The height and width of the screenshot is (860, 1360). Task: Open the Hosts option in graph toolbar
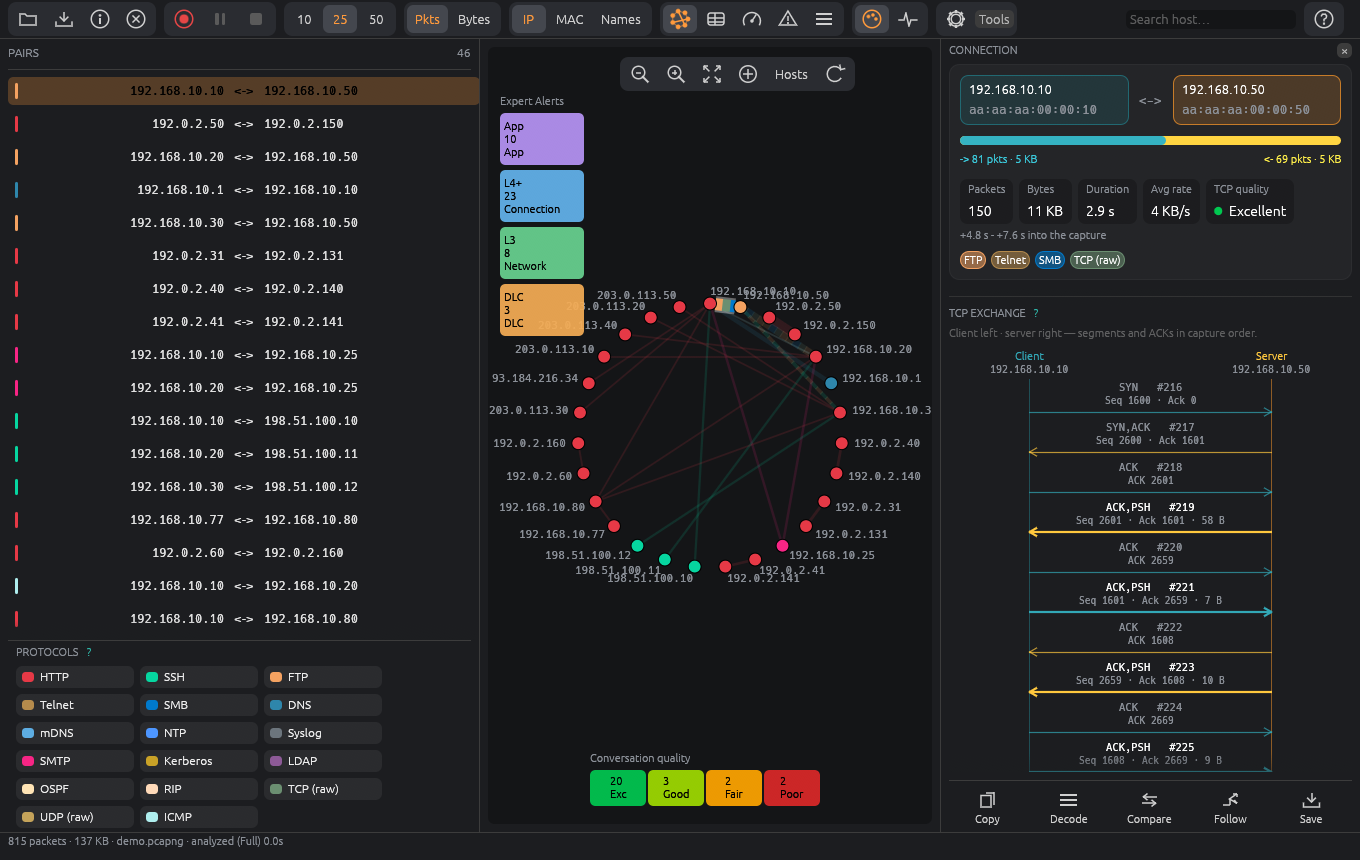[791, 74]
